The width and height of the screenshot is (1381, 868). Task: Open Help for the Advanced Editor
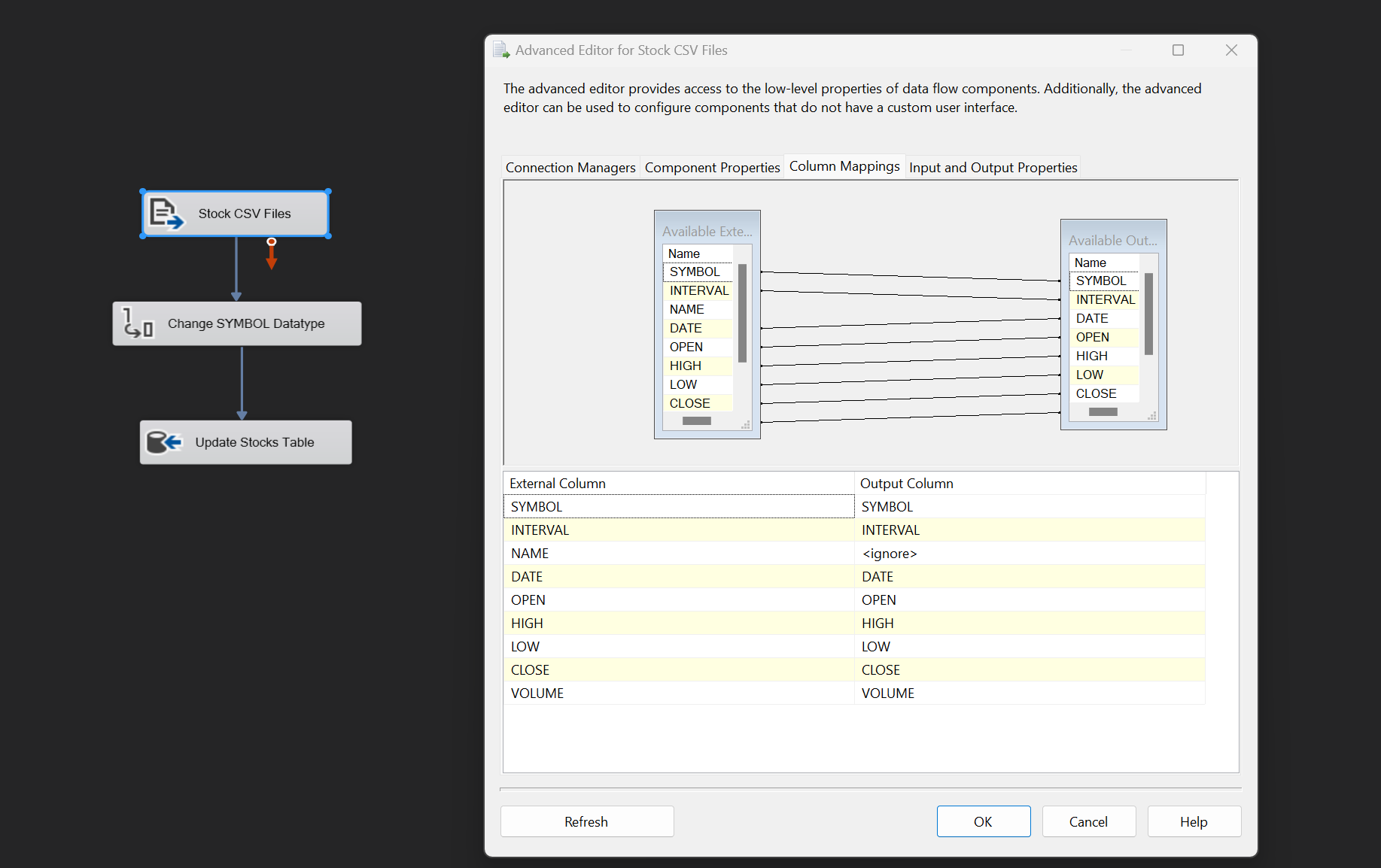1194,821
